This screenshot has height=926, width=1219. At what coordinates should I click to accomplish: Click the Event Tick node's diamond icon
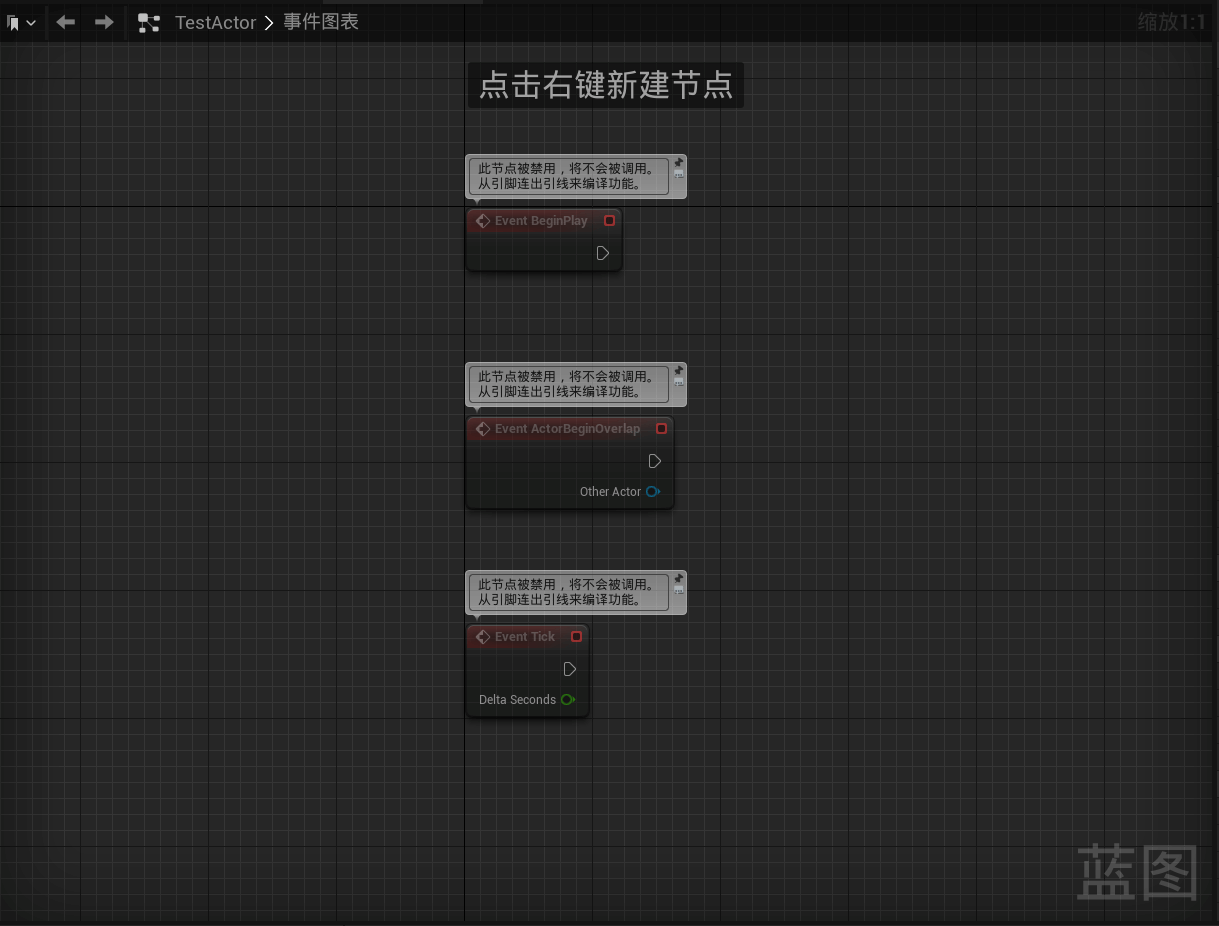click(483, 637)
